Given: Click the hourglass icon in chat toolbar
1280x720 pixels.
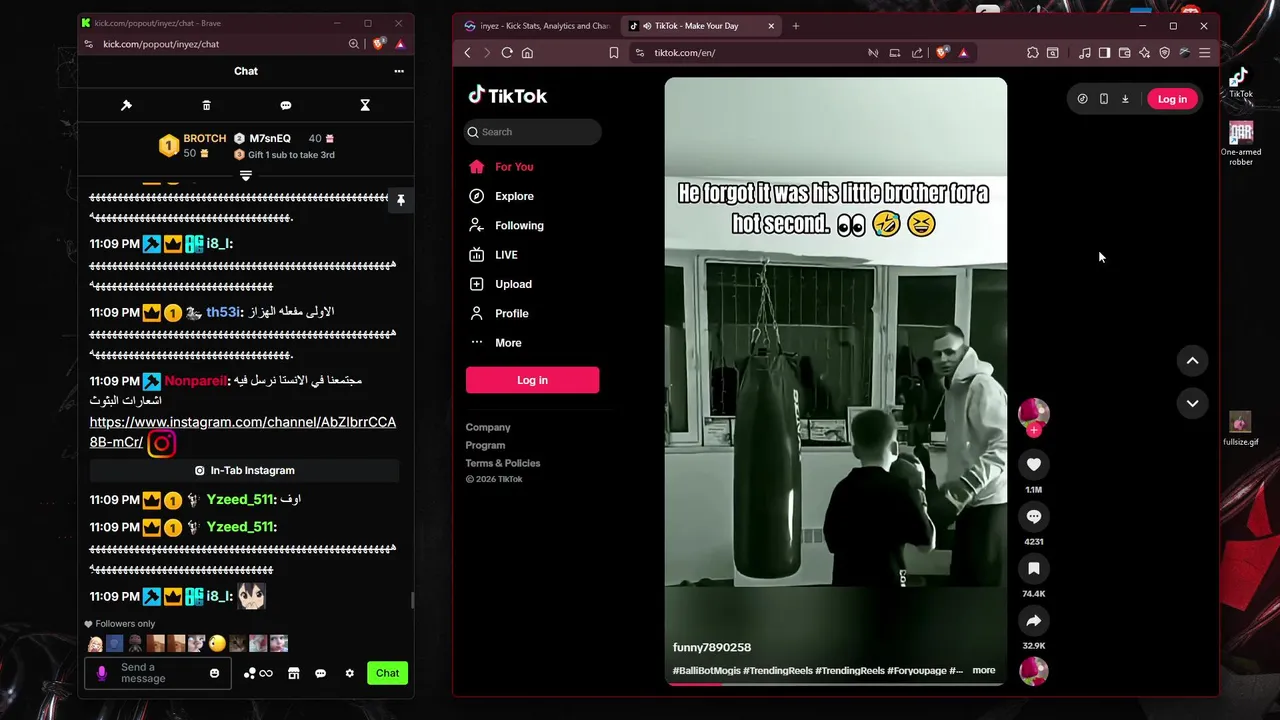Looking at the screenshot, I should click(365, 105).
